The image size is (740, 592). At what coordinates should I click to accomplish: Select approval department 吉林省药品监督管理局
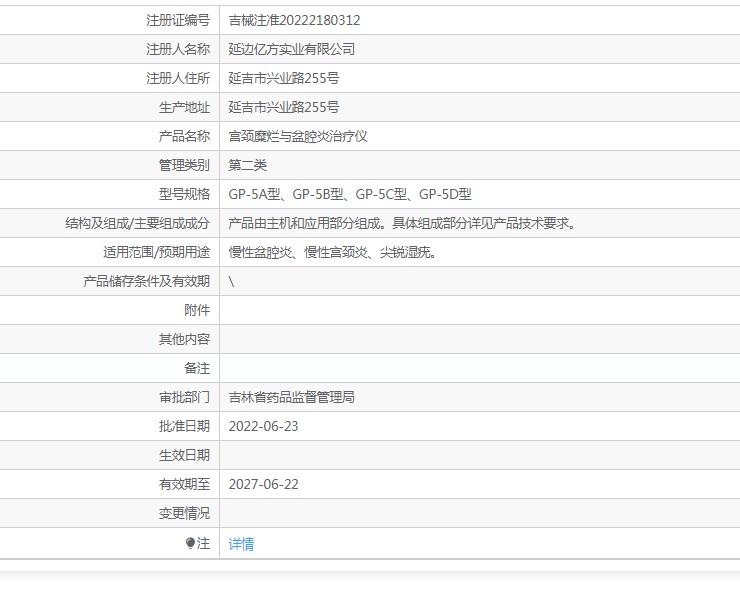click(291, 397)
